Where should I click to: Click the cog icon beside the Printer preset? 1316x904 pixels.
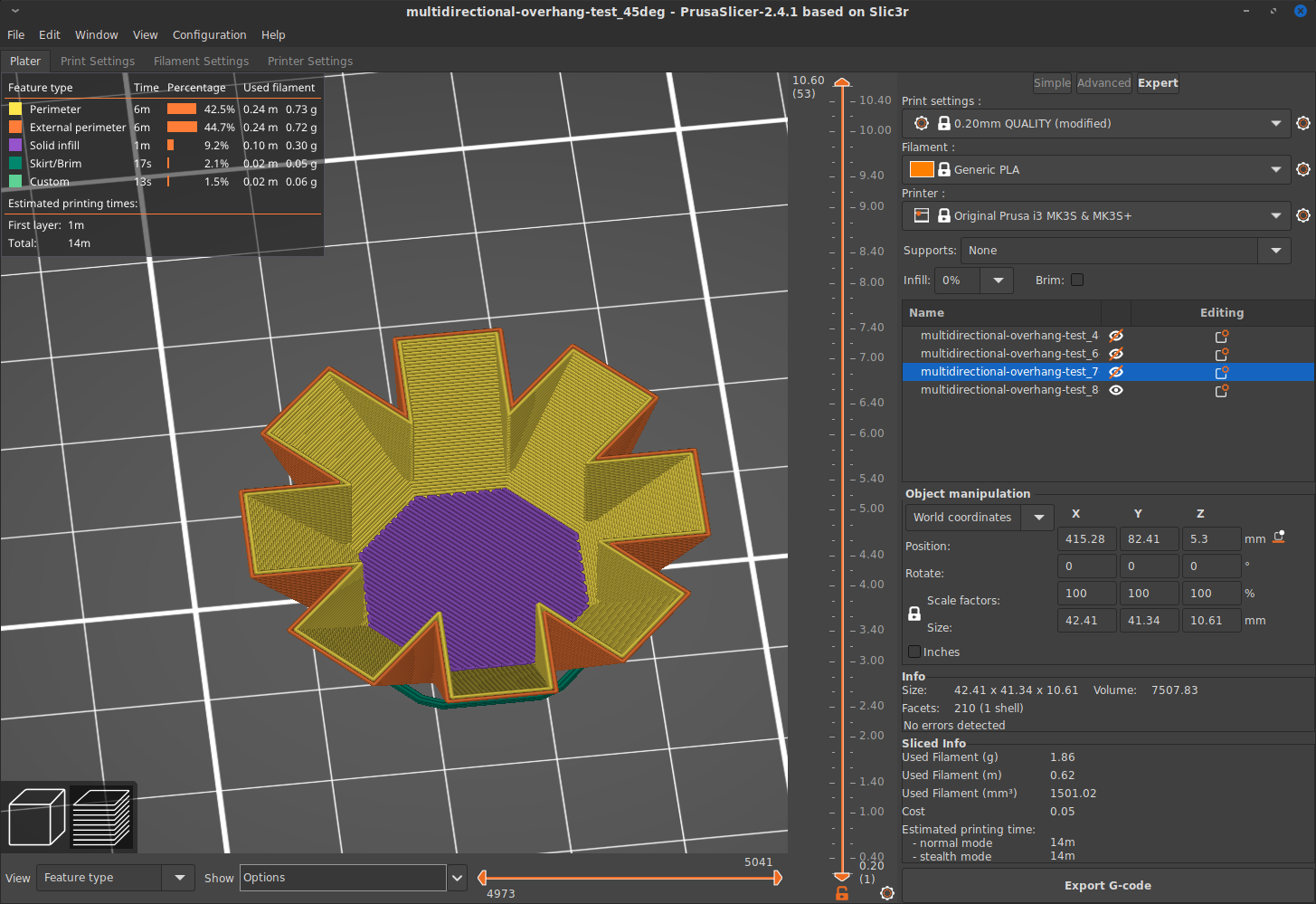(1303, 215)
